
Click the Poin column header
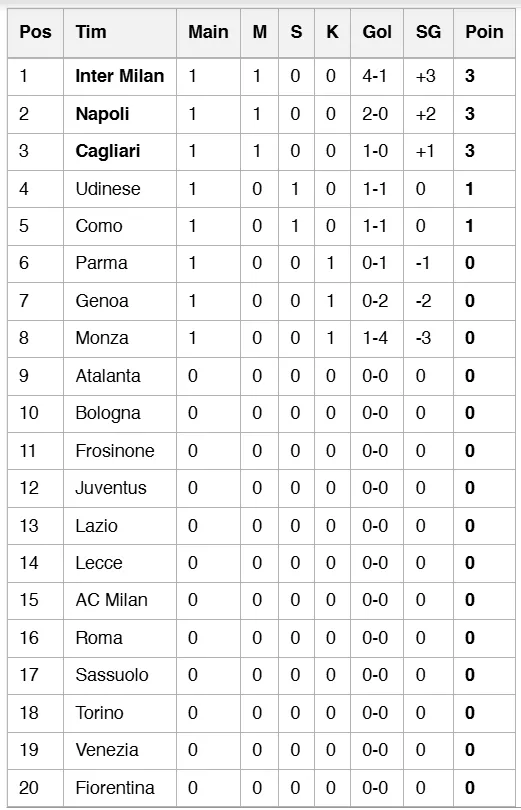pos(484,32)
